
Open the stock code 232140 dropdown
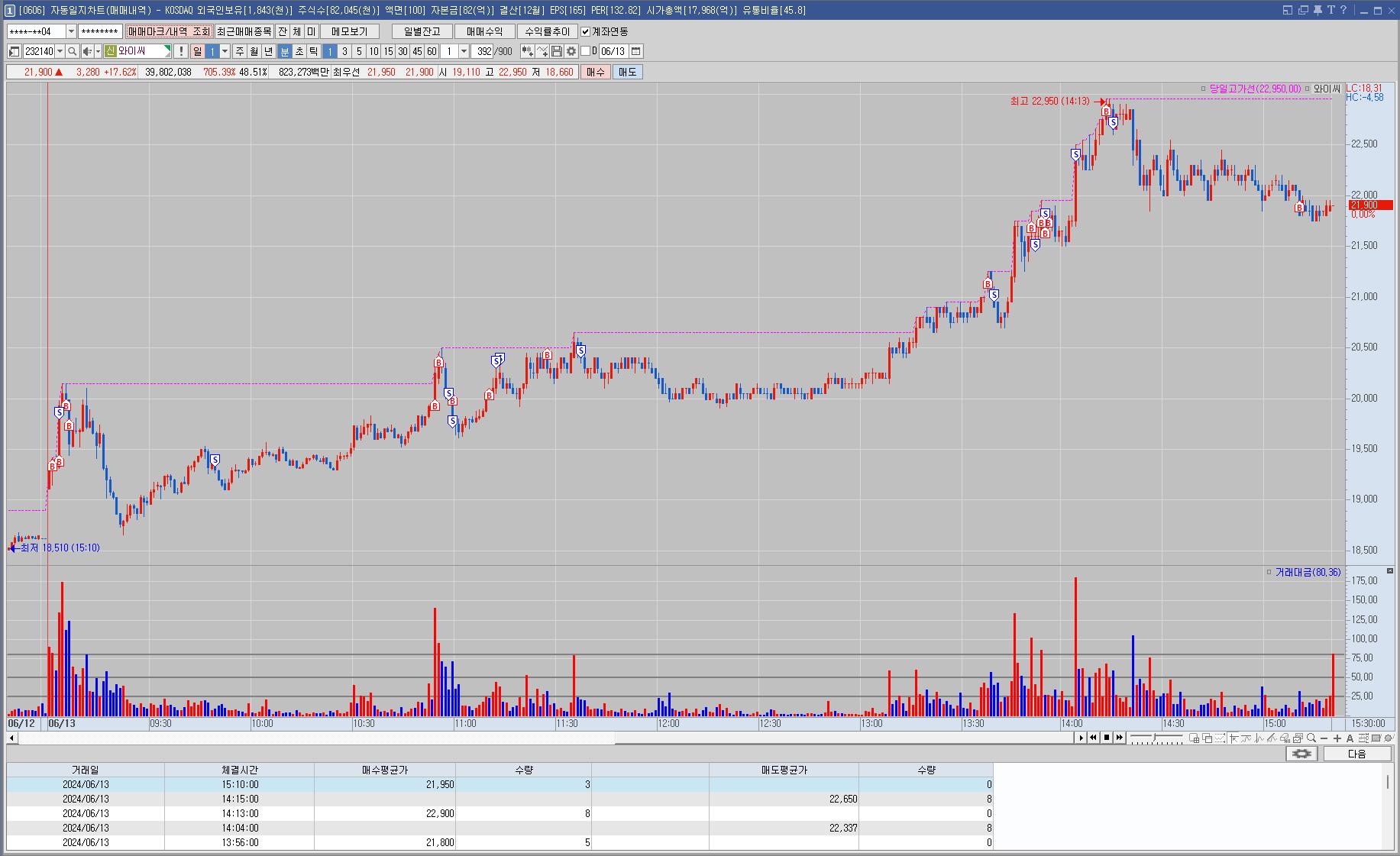60,51
